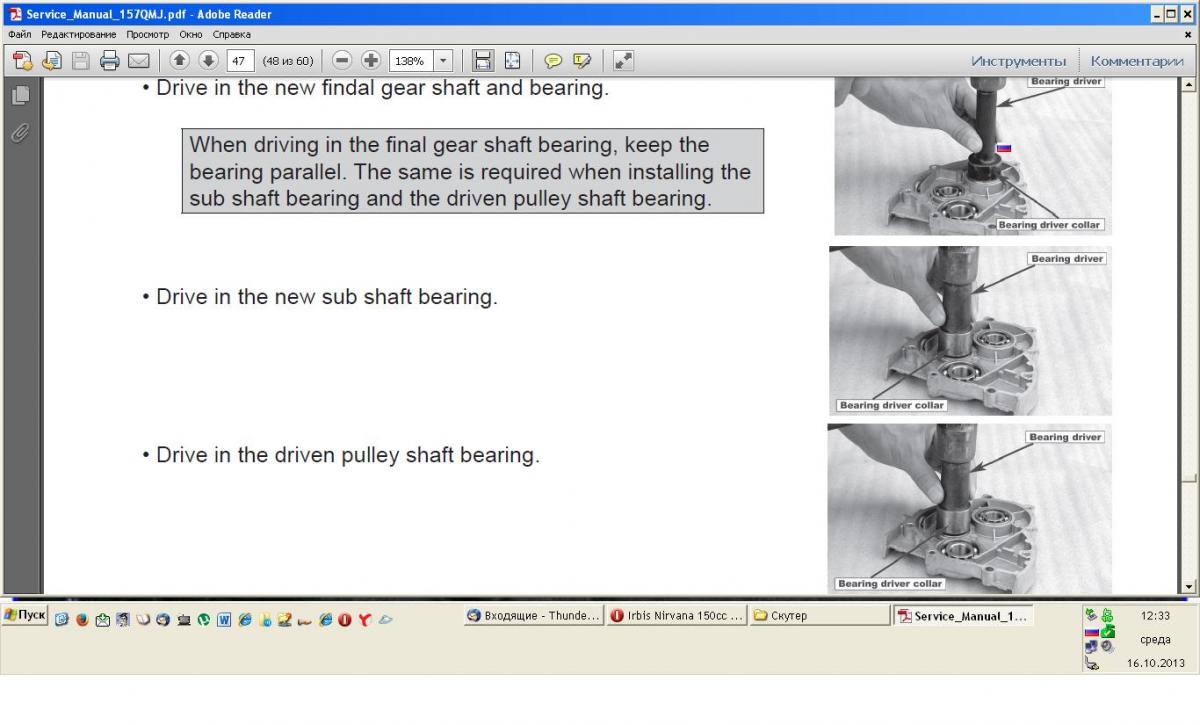This screenshot has width=1200, height=725.
Task: Launch Firefox from quick launch bar
Action: click(82, 620)
